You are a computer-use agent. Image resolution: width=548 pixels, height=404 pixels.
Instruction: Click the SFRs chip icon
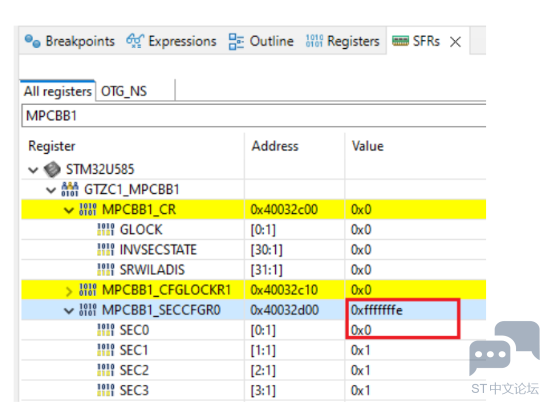coord(400,41)
